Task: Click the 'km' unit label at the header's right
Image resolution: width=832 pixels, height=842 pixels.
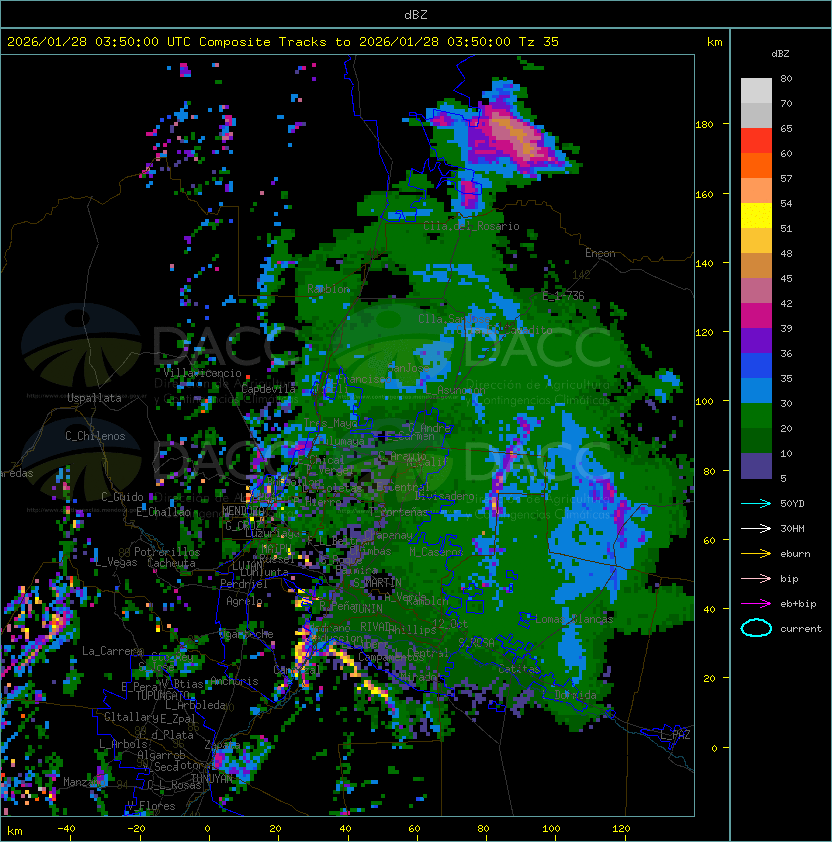Action: 714,42
